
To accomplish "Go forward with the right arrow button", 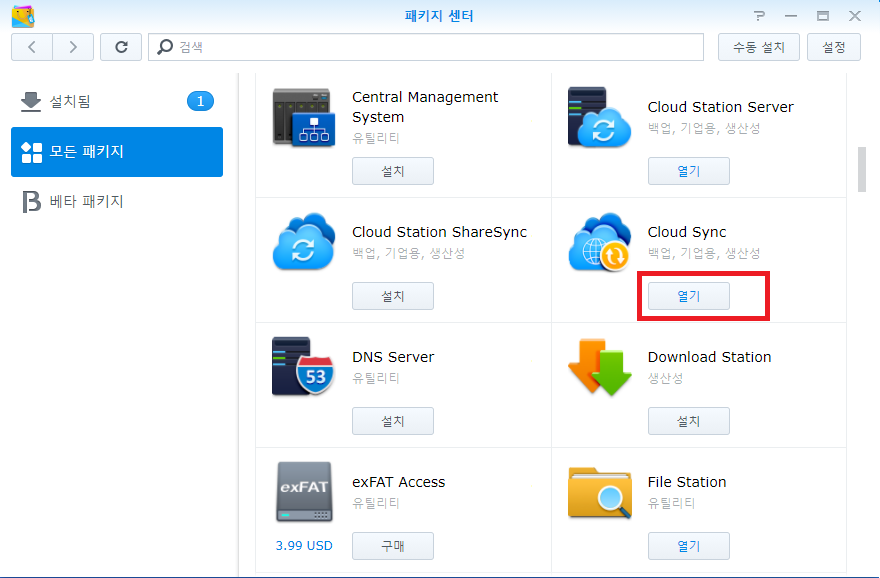I will coord(73,47).
